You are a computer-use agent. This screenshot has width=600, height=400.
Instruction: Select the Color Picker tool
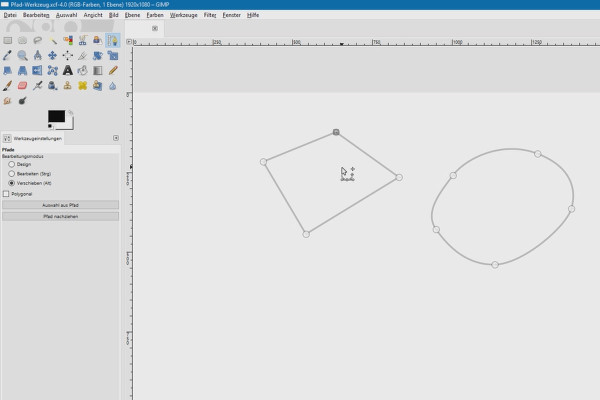click(8, 56)
